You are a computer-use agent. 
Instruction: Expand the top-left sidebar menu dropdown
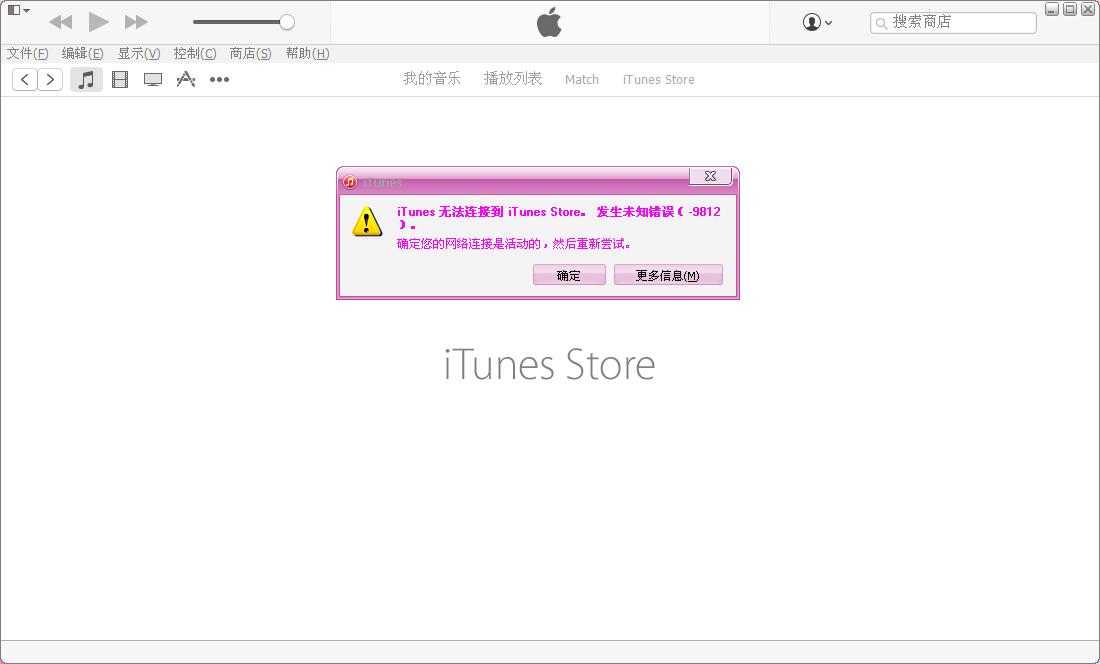(19, 10)
